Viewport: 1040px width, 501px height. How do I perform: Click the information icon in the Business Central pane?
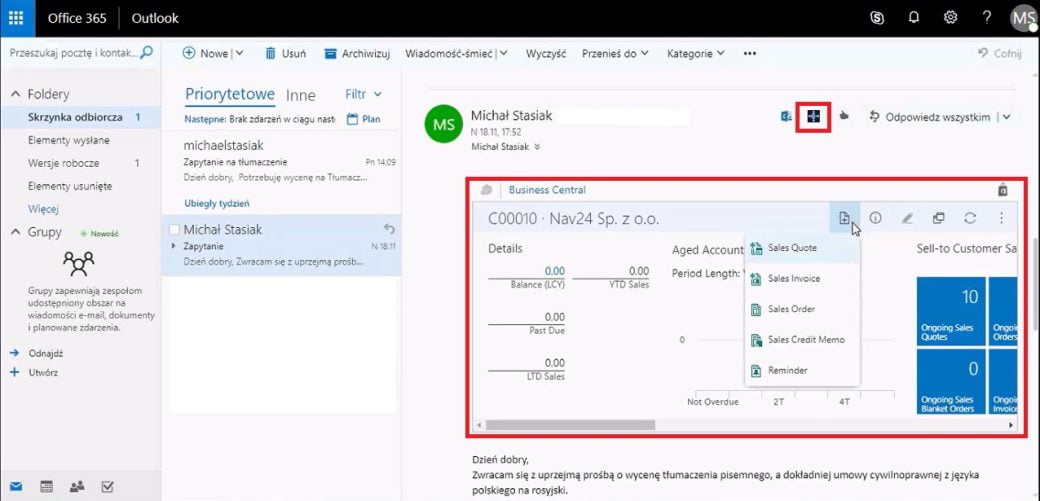(x=875, y=218)
